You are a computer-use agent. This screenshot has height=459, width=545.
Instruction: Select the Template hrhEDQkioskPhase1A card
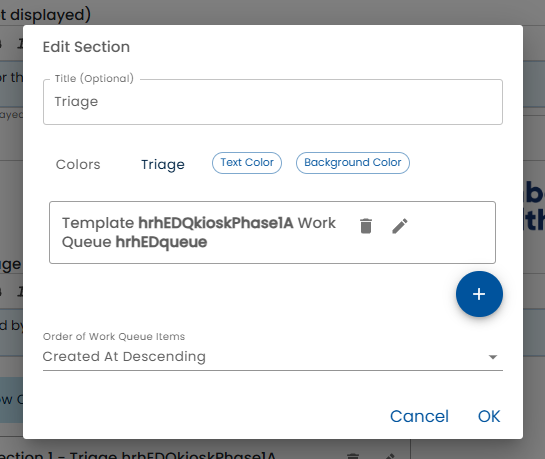[x=272, y=232]
